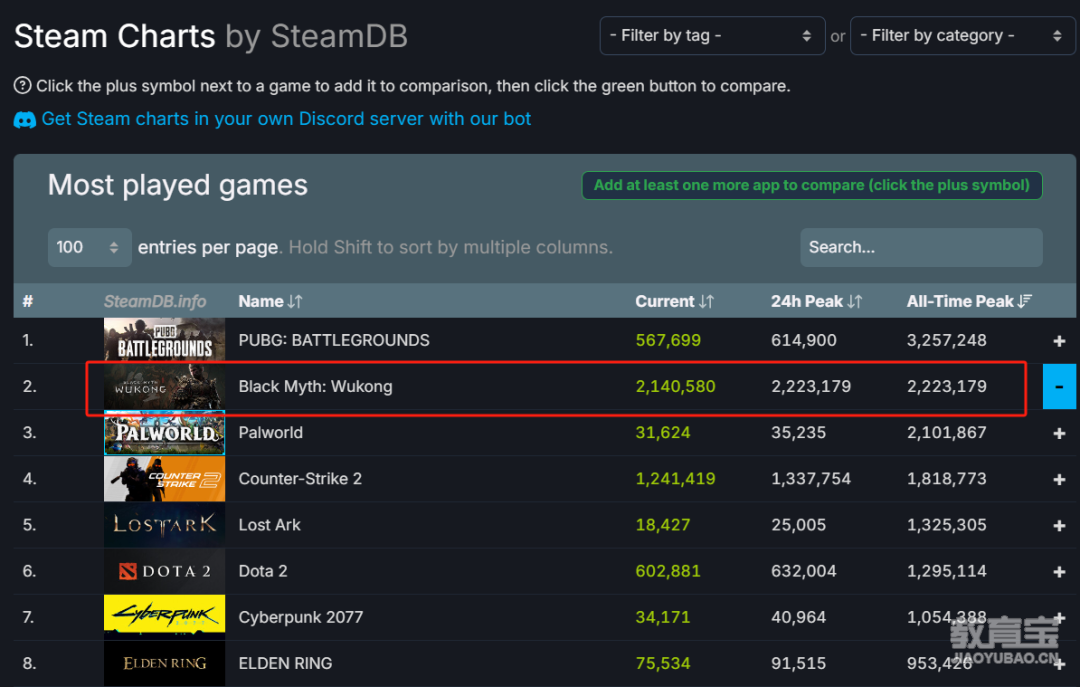1080x687 pixels.
Task: Open the Palworld game link
Action: (x=271, y=433)
